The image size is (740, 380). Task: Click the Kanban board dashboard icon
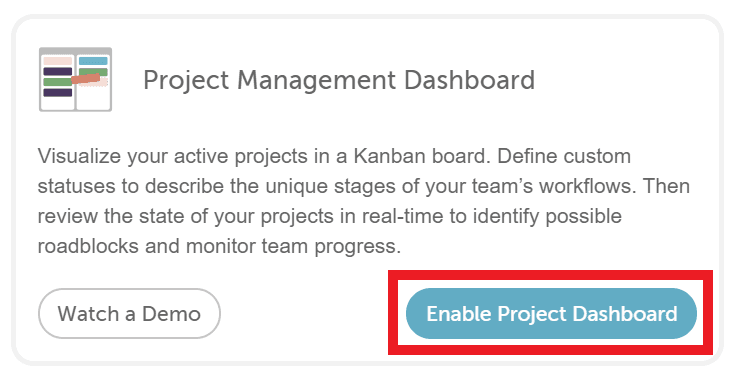pos(76,79)
